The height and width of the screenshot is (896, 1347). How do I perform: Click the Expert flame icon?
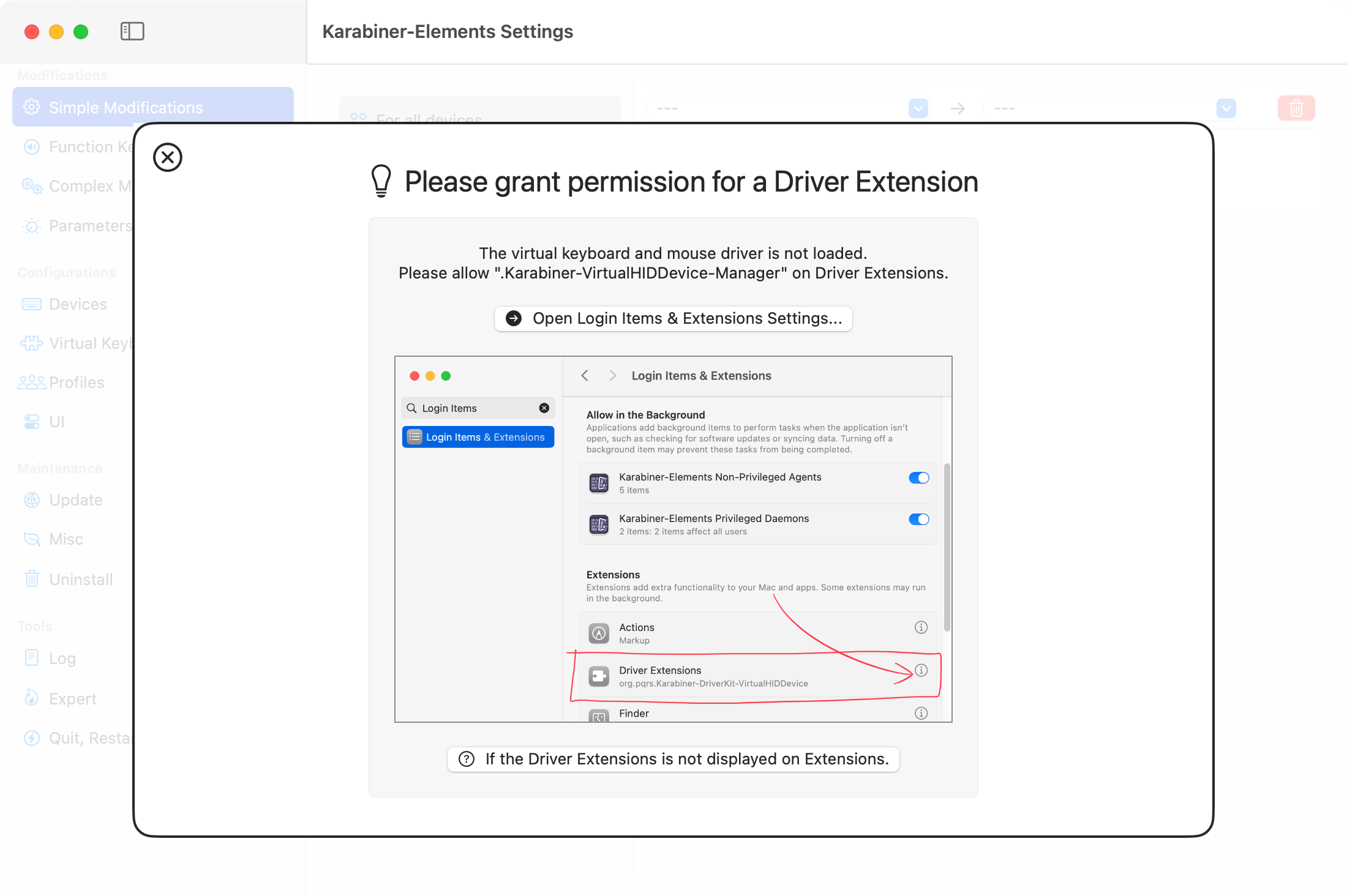click(x=32, y=698)
